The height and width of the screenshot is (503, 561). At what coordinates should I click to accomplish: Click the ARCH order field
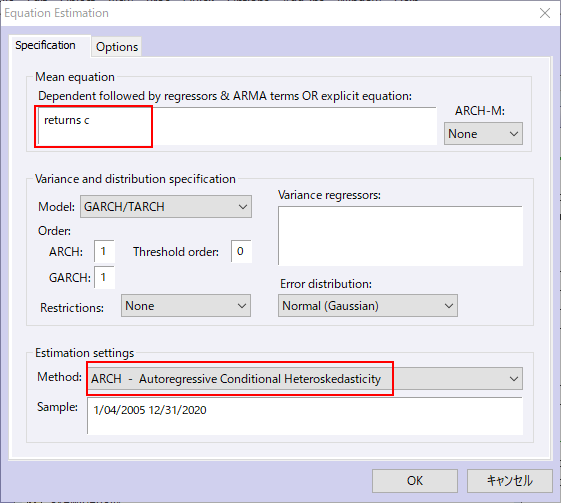(x=104, y=251)
